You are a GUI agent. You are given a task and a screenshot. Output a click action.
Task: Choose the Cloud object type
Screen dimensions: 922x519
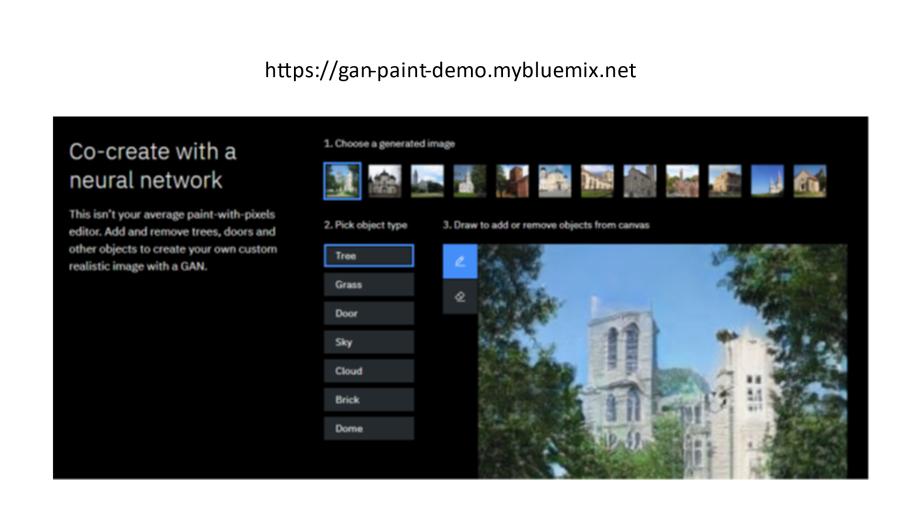368,371
